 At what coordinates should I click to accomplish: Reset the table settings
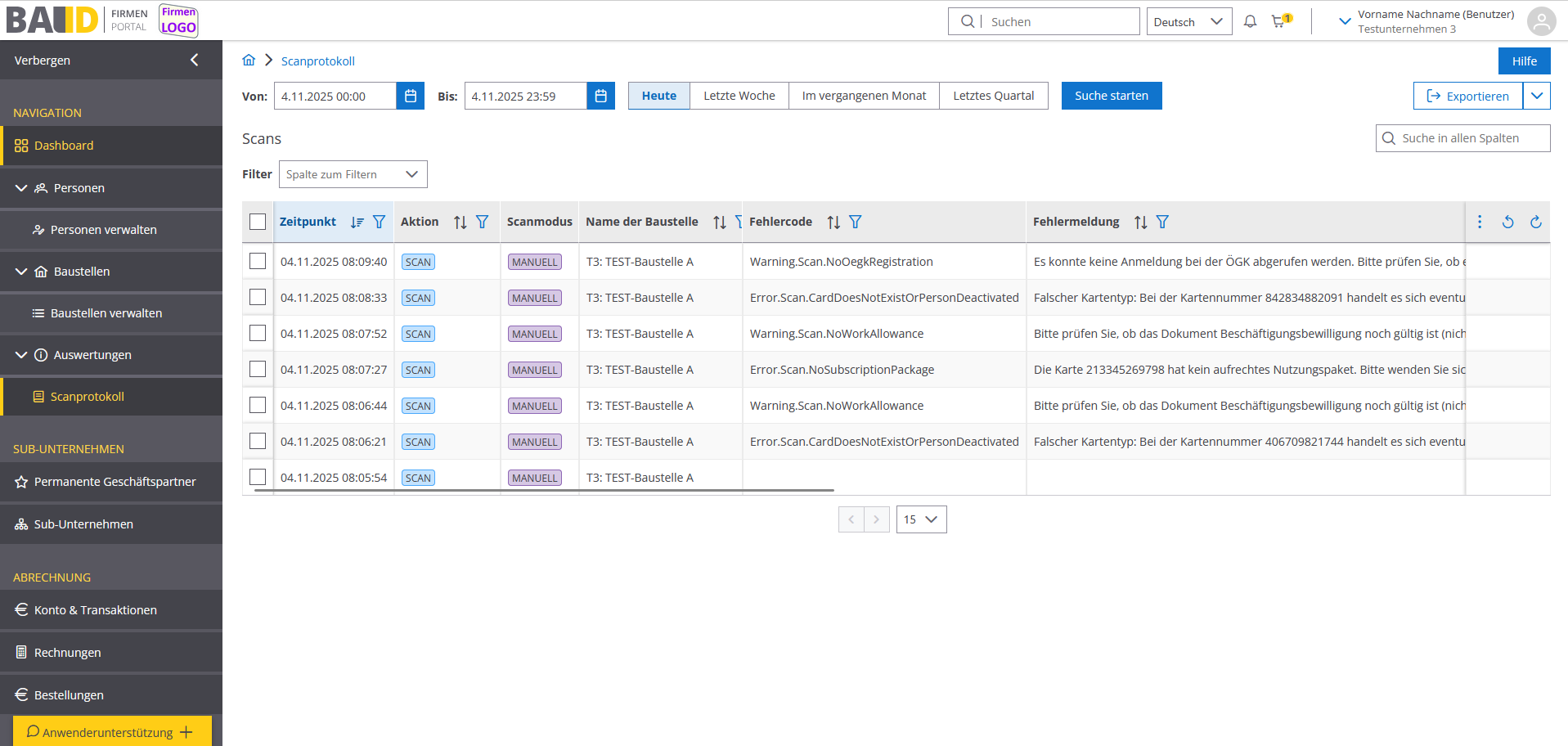(1507, 222)
